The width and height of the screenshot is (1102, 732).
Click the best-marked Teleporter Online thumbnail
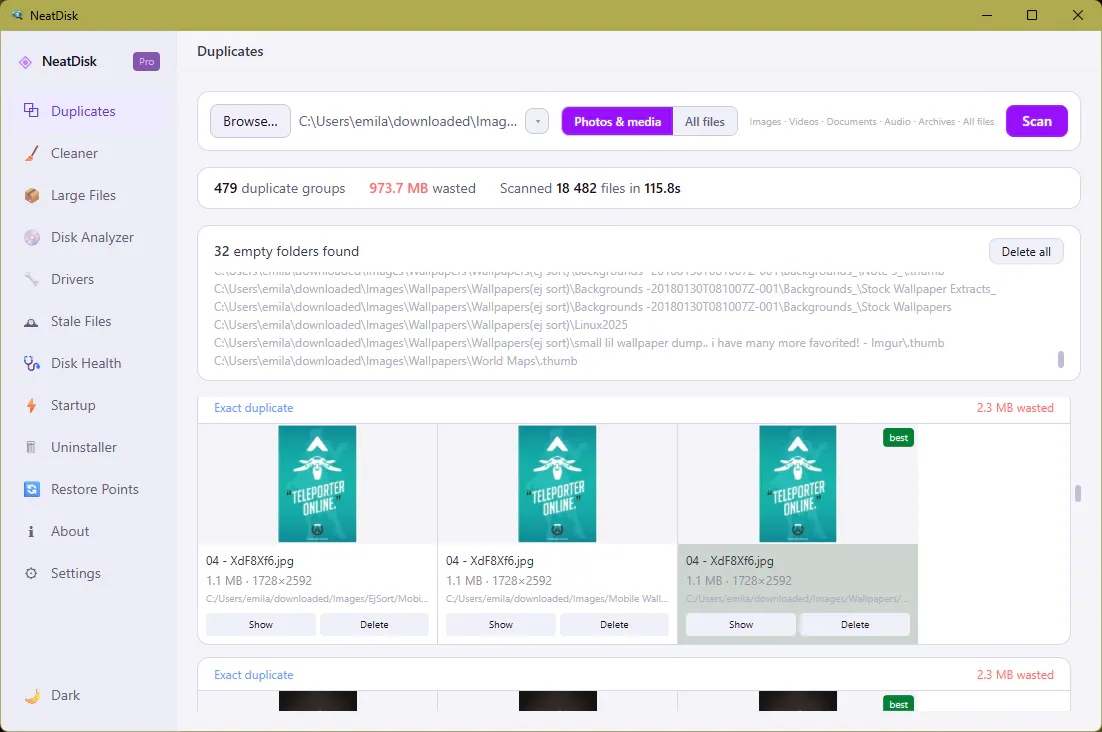click(798, 484)
